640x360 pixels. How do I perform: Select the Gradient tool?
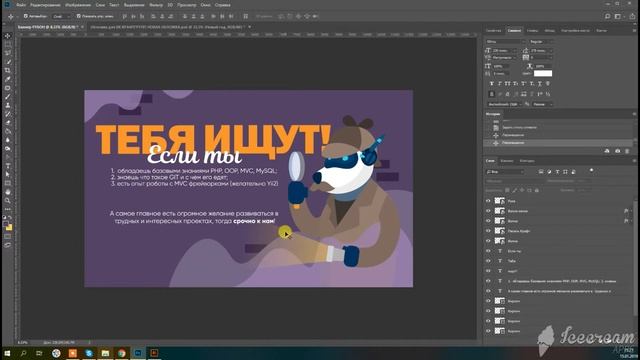pos(8,131)
